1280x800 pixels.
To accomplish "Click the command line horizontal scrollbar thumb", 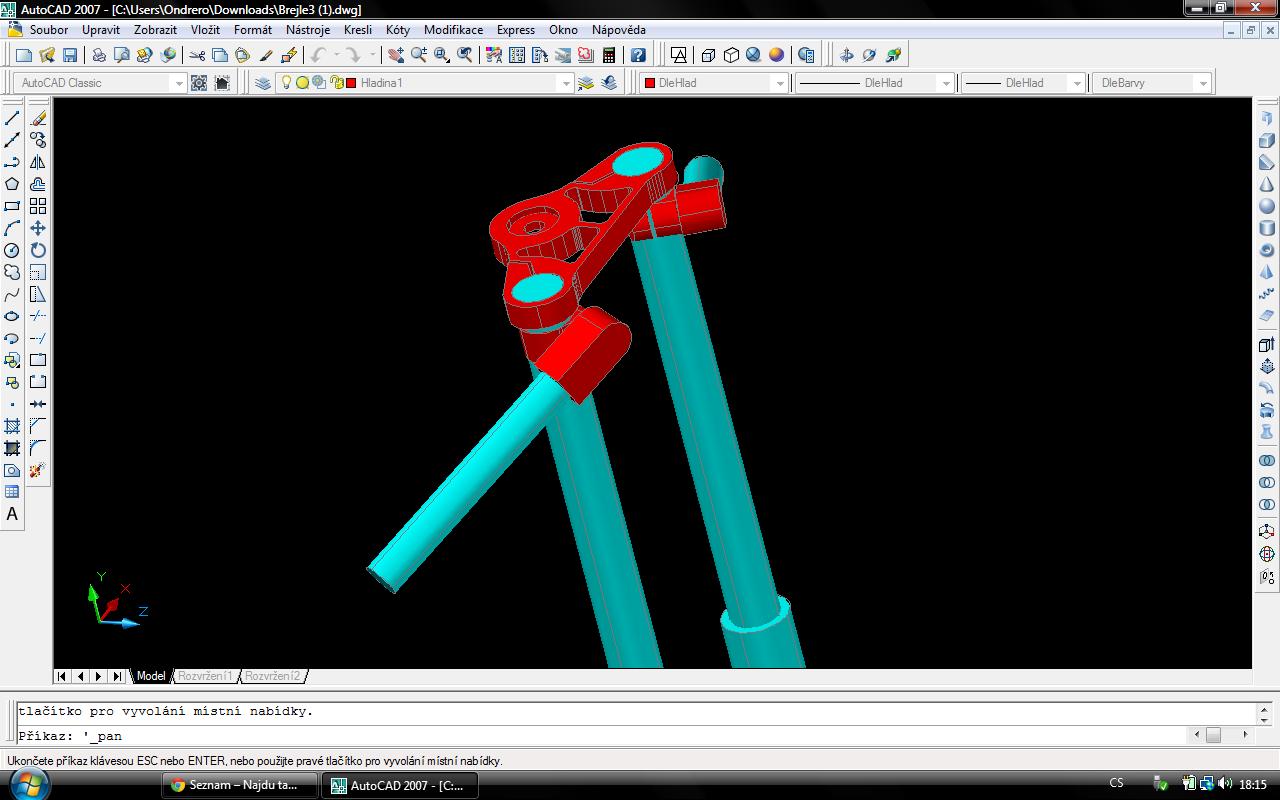I will pyautogui.click(x=1213, y=735).
